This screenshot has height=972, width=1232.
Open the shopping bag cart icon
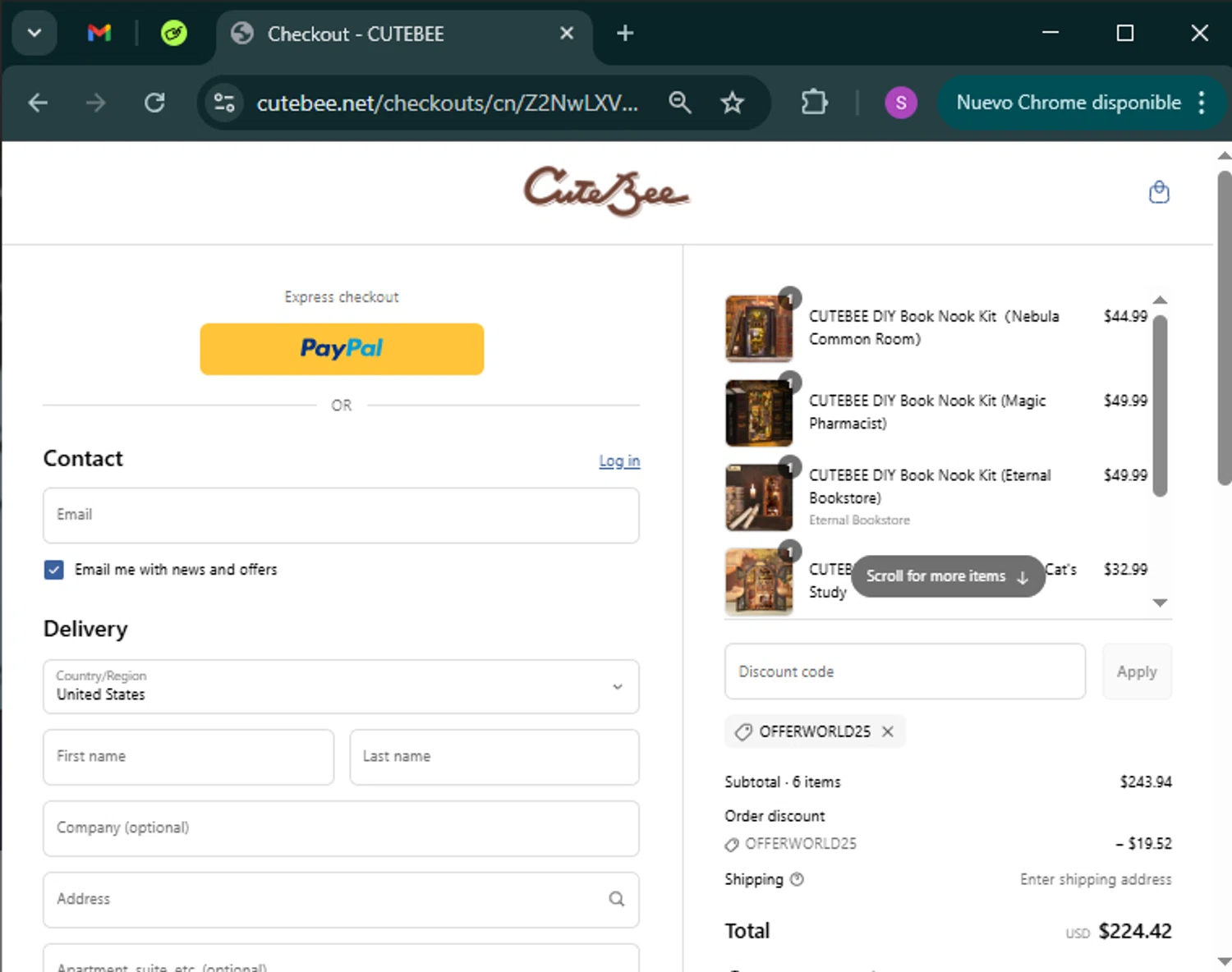coord(1159,192)
